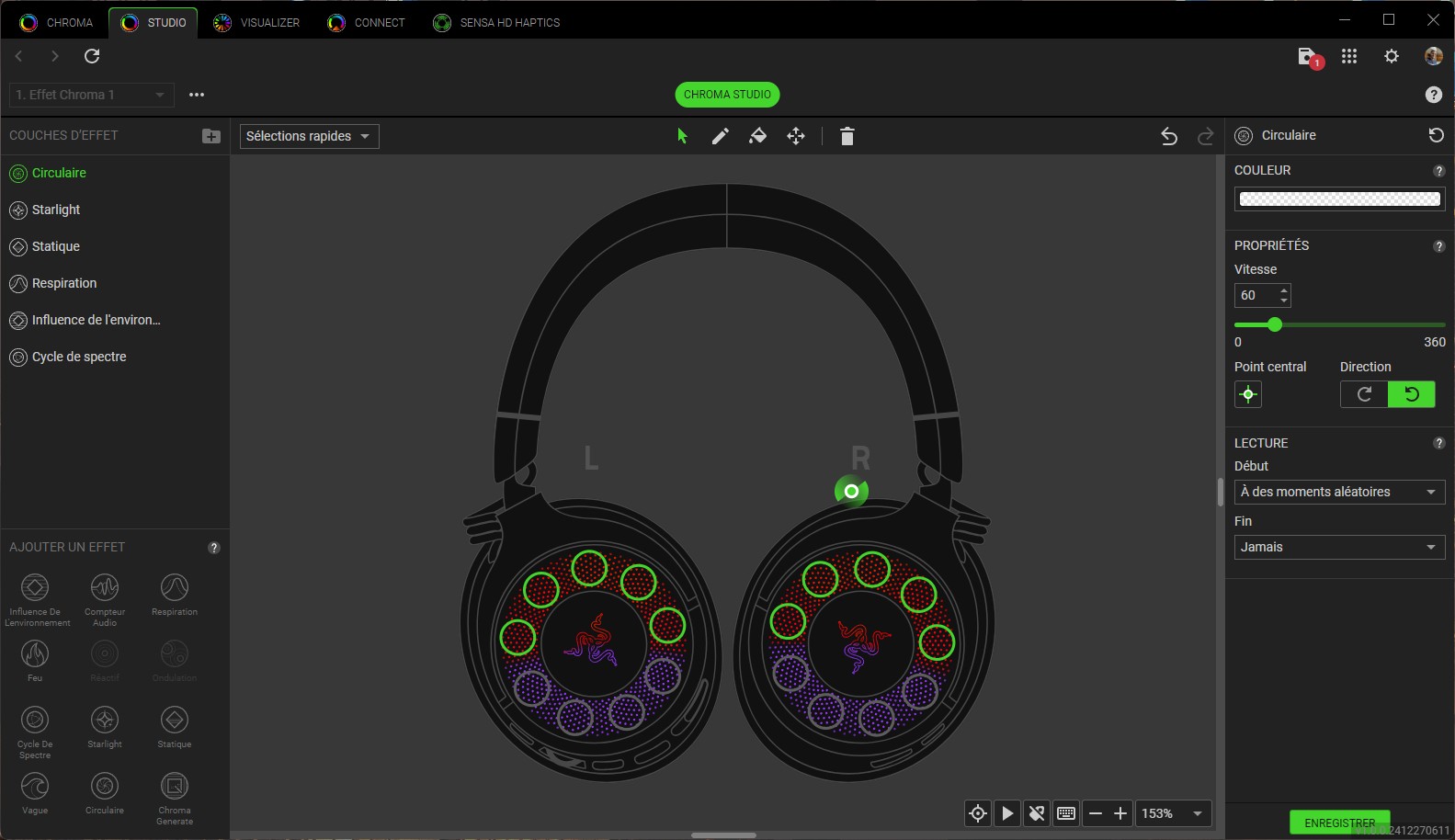
Task: Show help for the COULEUR section
Action: click(1439, 171)
